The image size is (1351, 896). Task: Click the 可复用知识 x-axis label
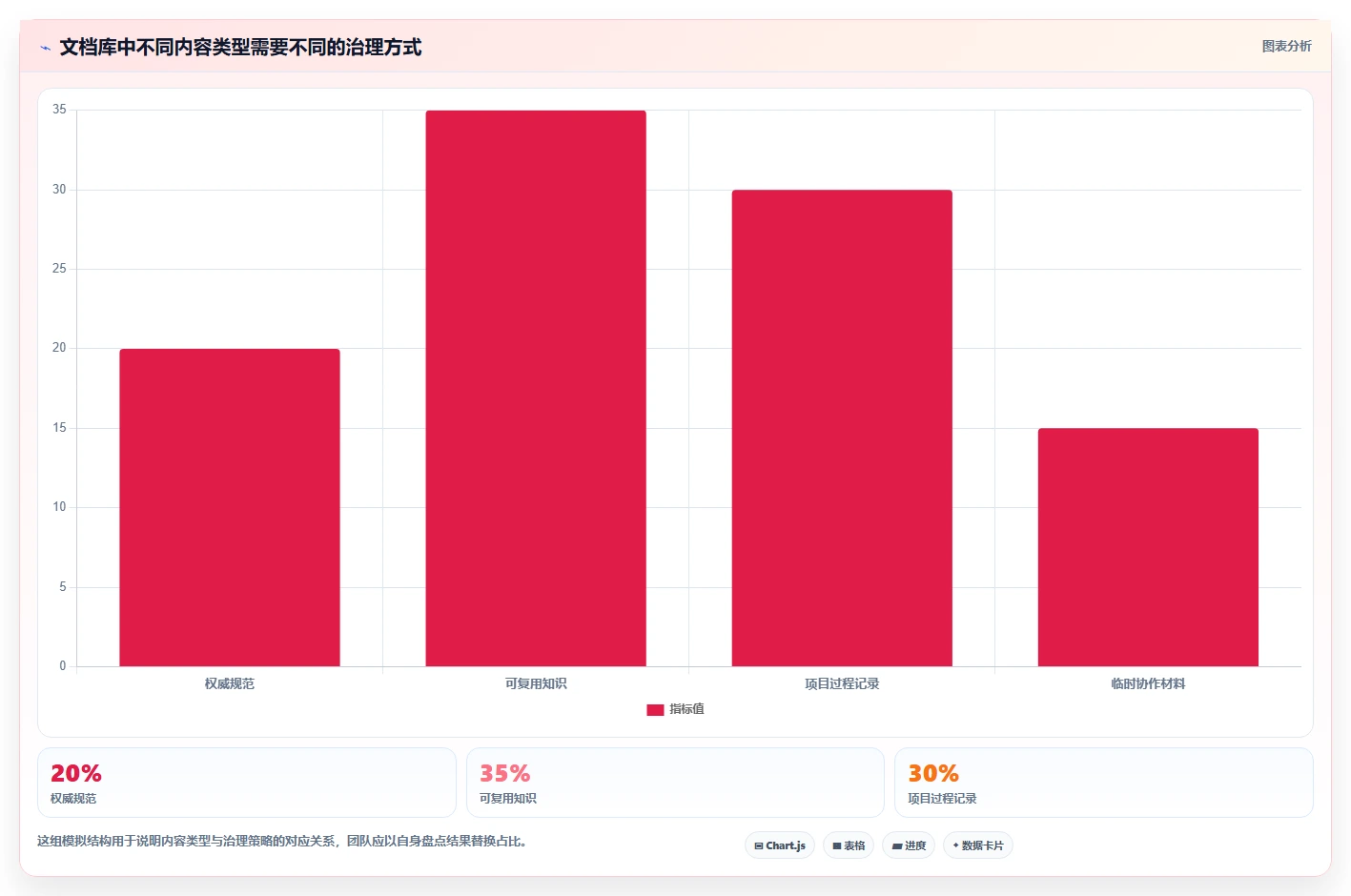pos(536,683)
